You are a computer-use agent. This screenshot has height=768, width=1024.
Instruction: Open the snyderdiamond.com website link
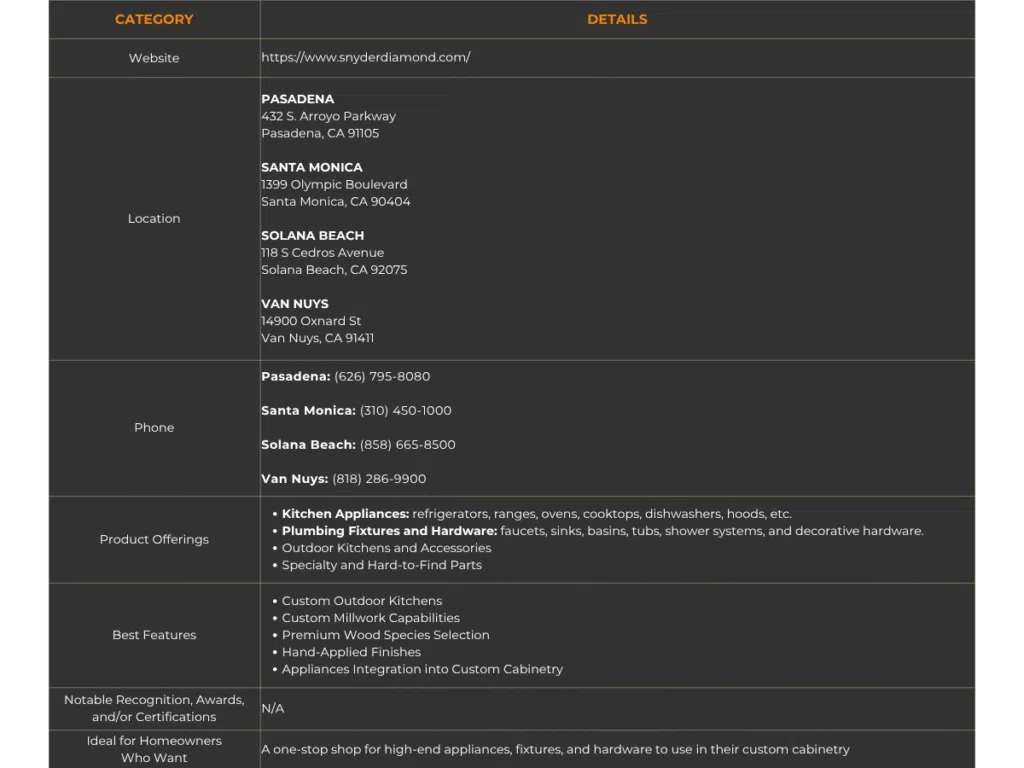[366, 58]
